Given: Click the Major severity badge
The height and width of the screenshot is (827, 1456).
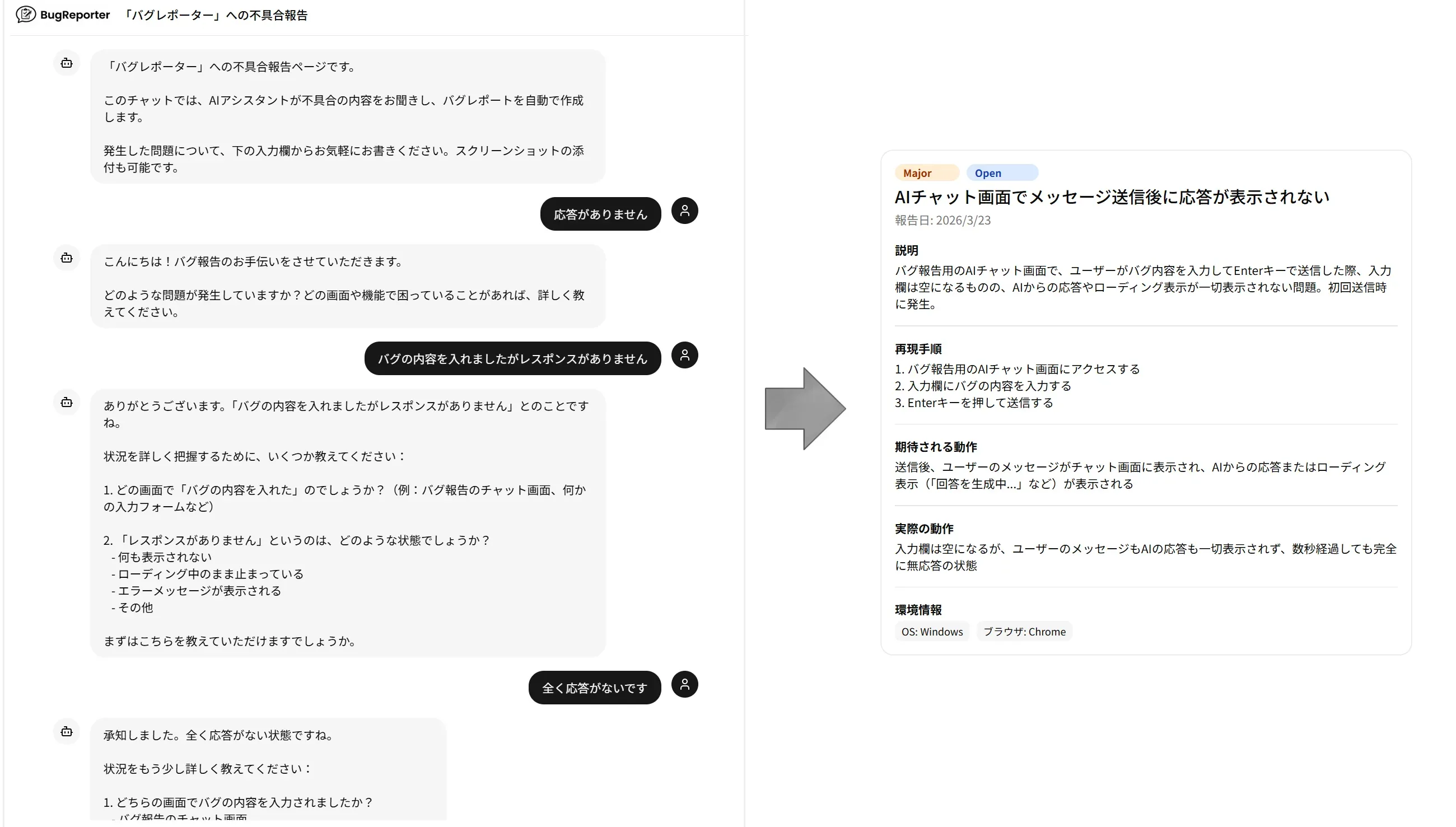Looking at the screenshot, I should tap(927, 172).
